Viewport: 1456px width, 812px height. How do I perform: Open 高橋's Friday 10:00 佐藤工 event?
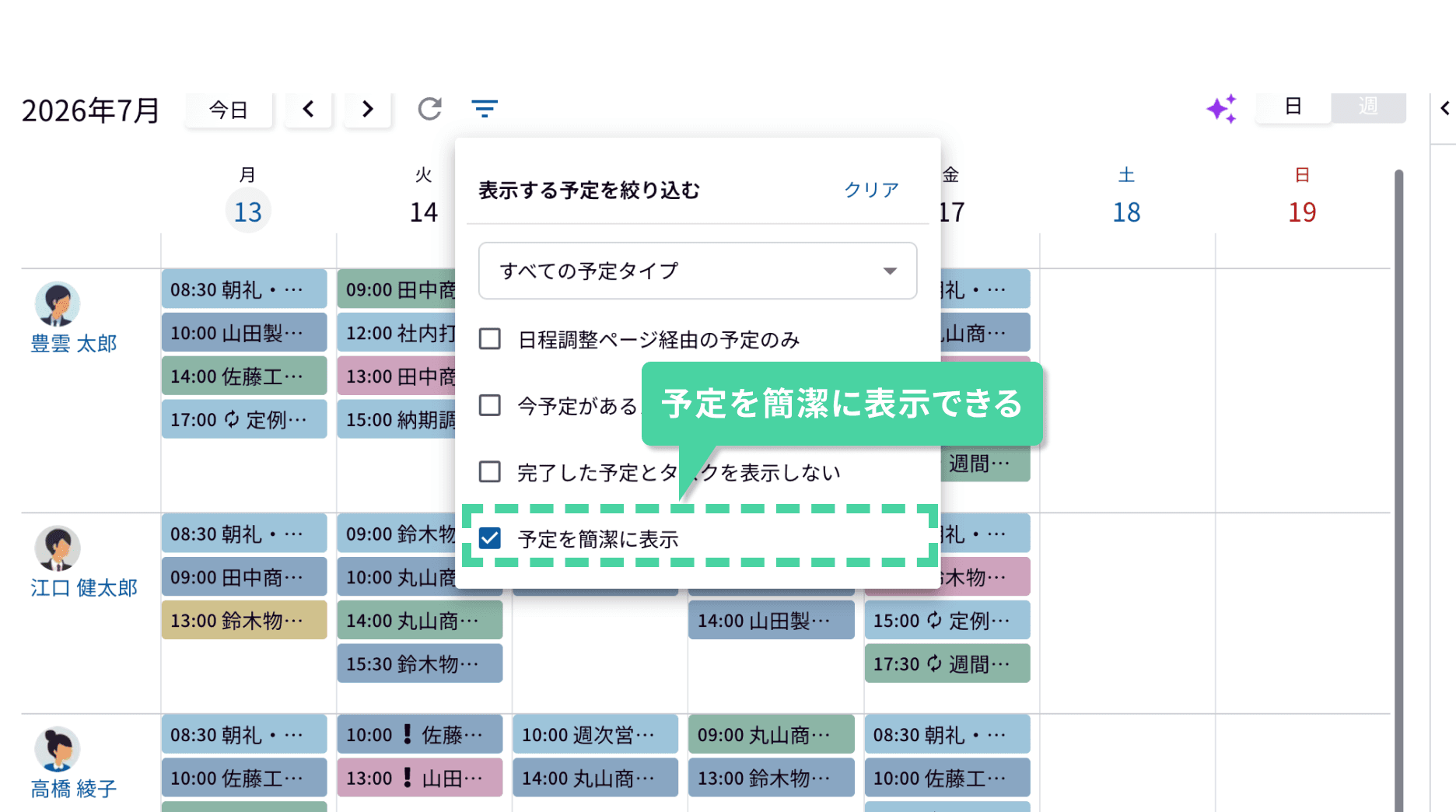(x=947, y=778)
